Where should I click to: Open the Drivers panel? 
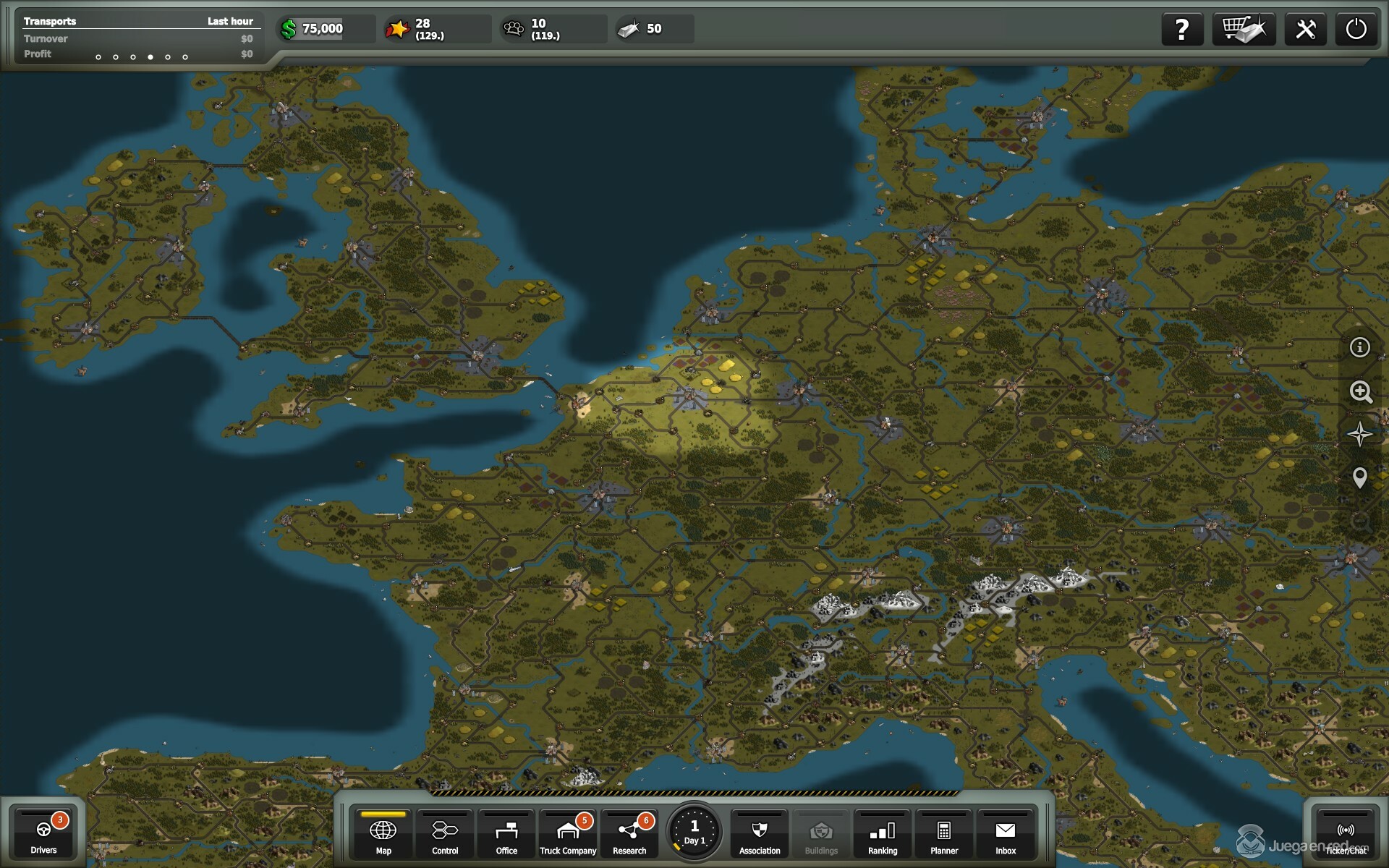click(x=43, y=834)
